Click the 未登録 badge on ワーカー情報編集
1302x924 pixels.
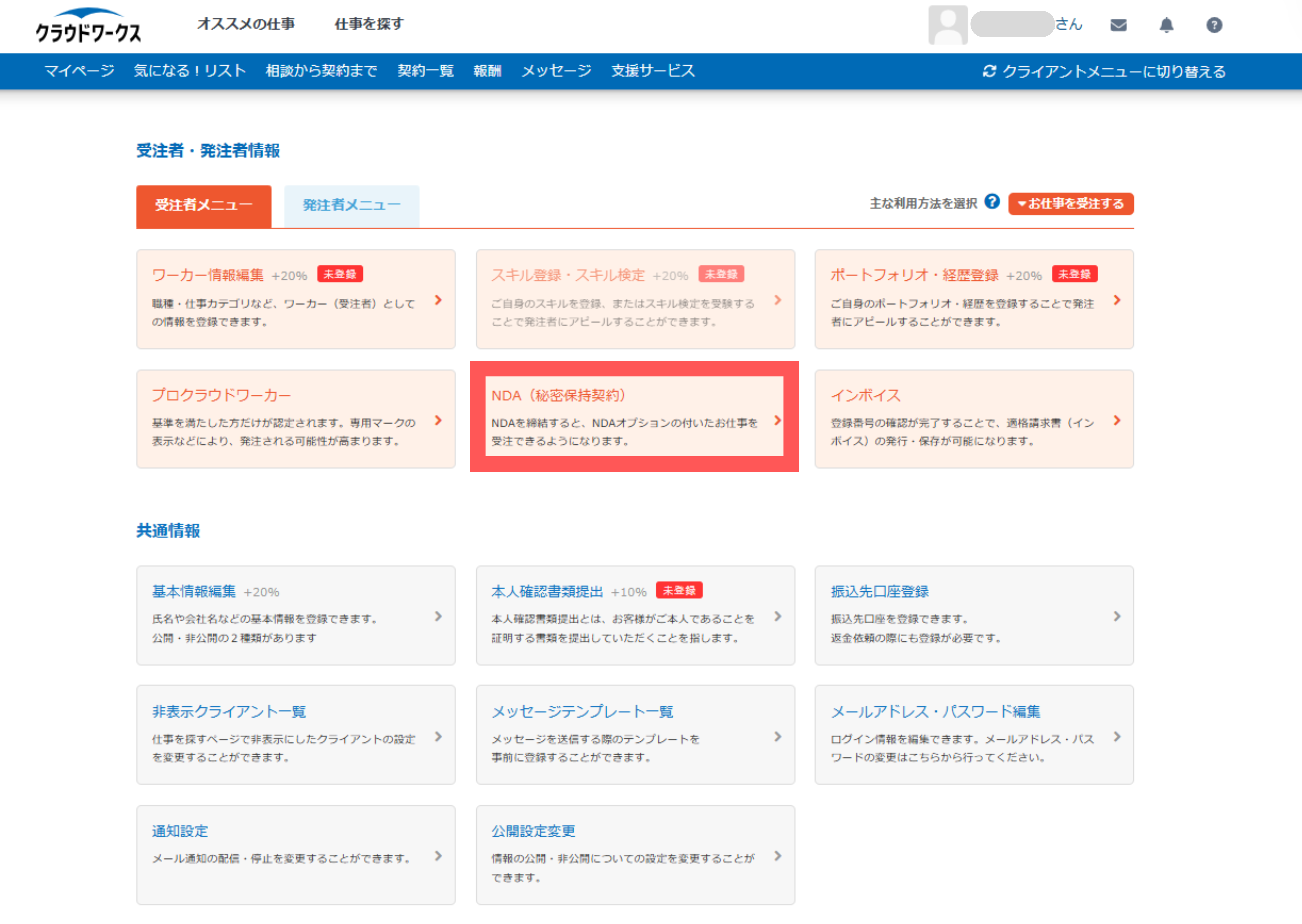(340, 274)
